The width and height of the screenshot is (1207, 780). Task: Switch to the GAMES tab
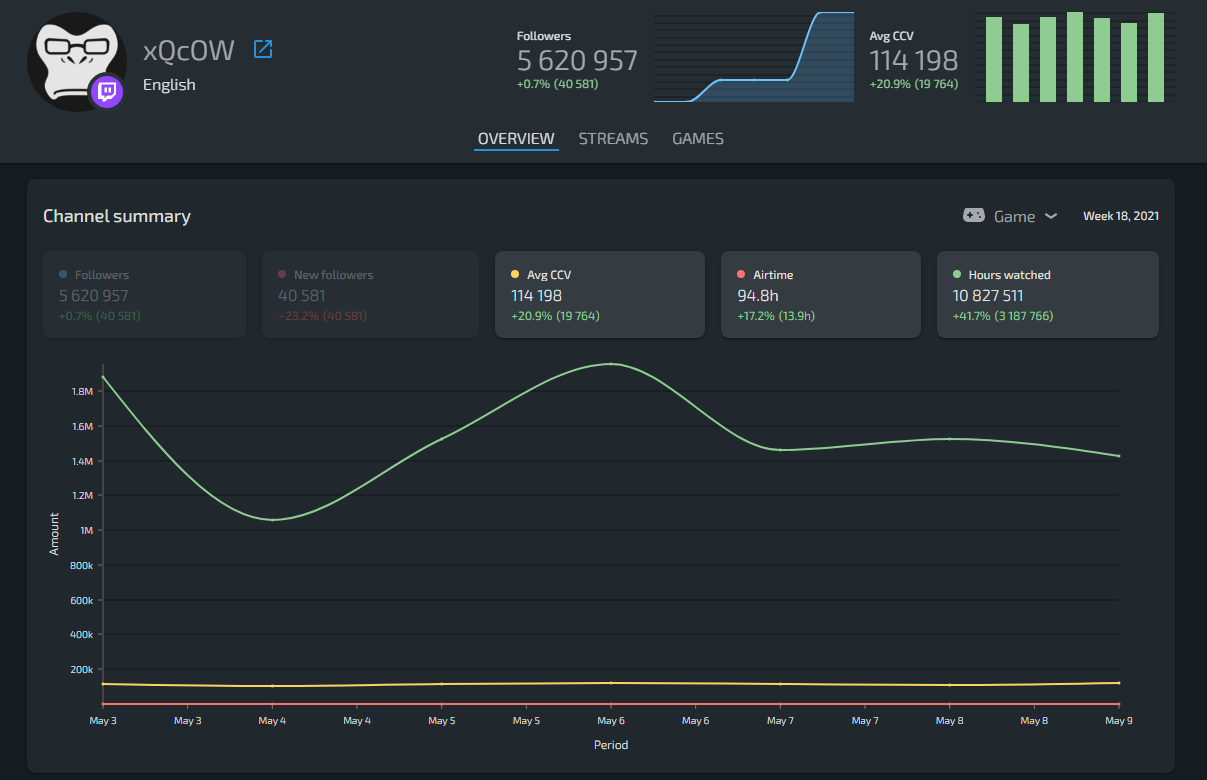(698, 139)
